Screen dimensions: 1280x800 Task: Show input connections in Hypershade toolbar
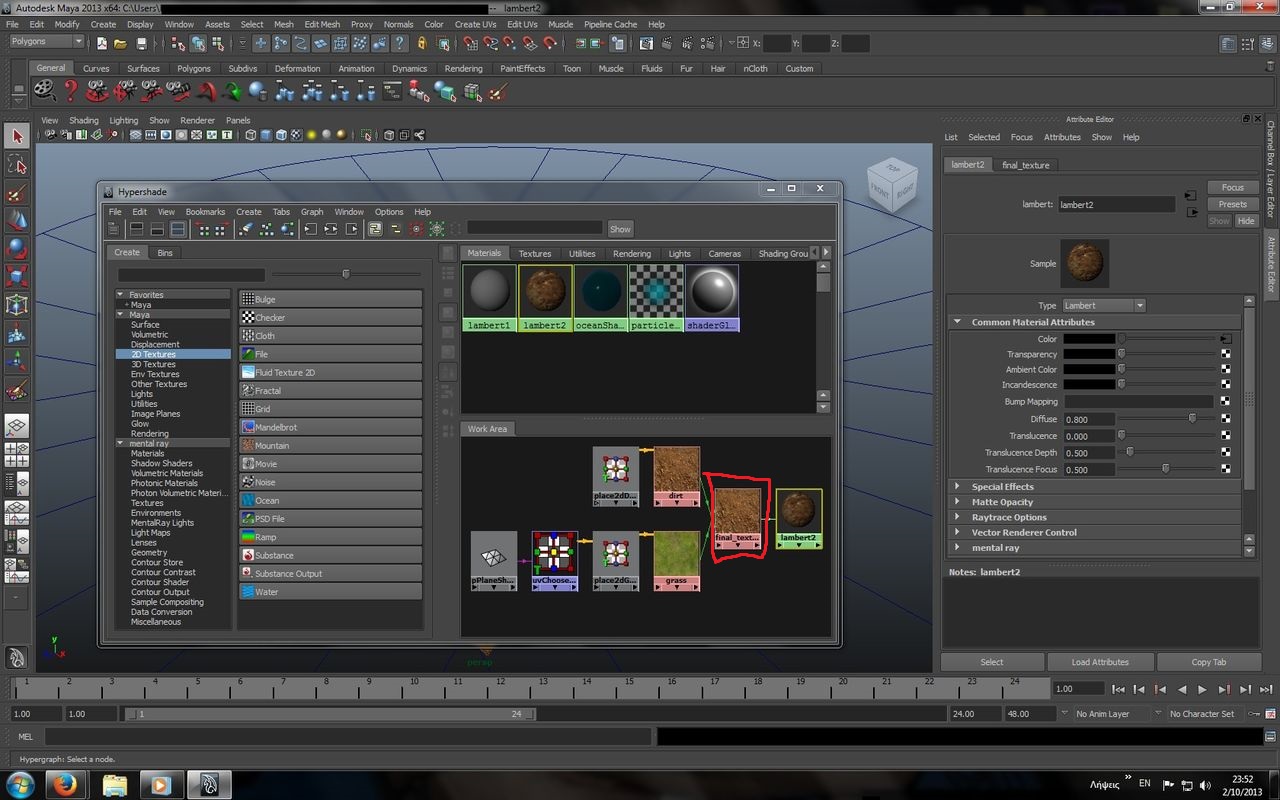click(x=311, y=229)
